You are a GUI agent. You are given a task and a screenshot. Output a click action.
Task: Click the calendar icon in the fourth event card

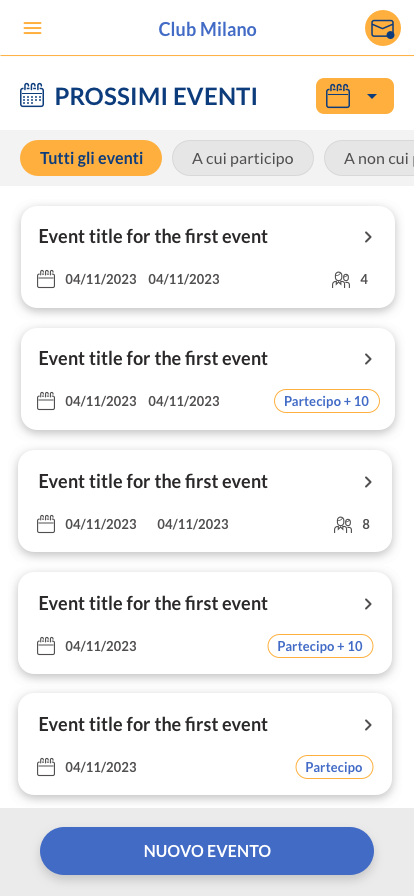46,646
